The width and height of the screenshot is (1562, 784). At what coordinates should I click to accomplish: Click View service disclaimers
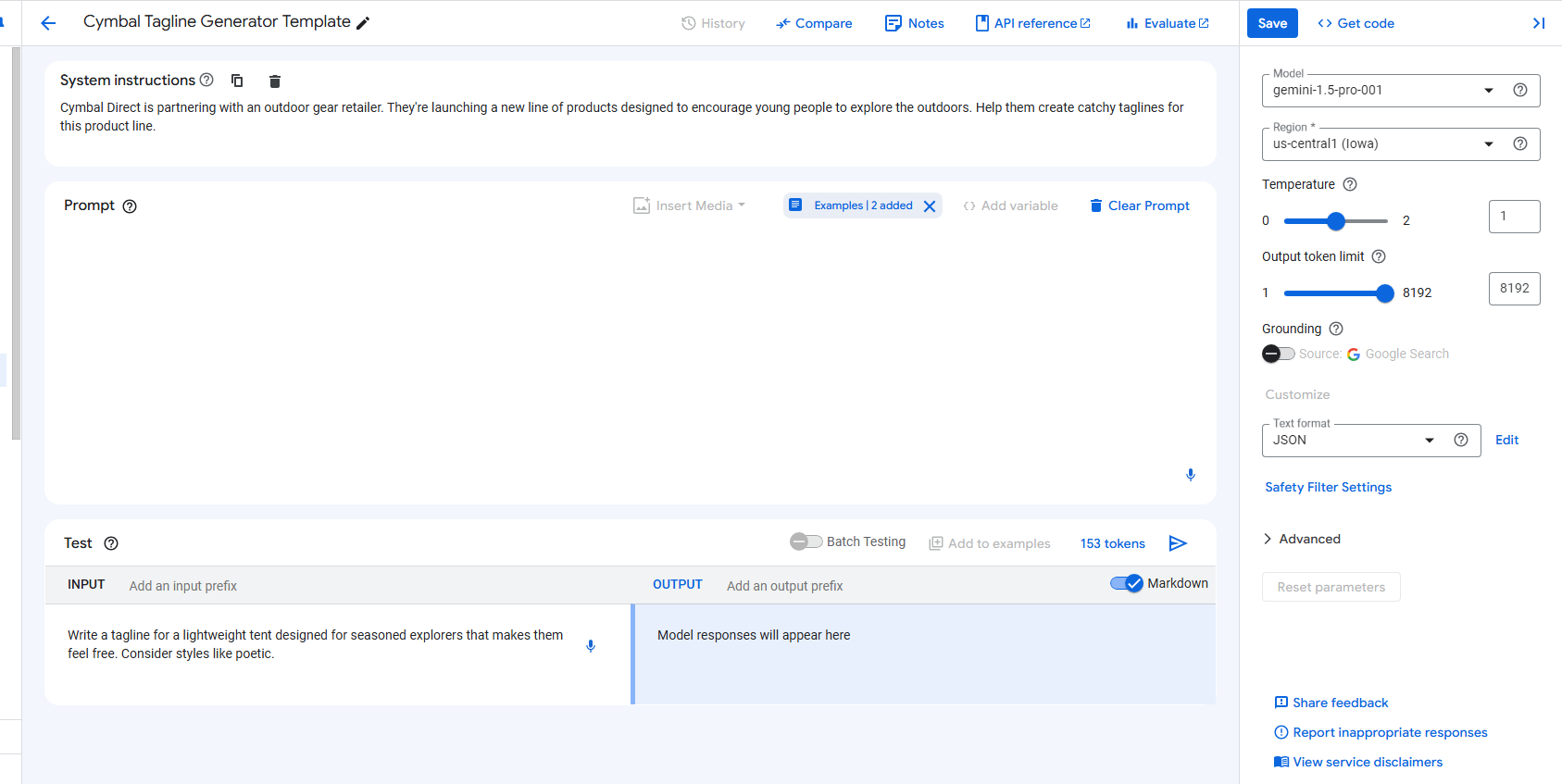coord(1358,762)
